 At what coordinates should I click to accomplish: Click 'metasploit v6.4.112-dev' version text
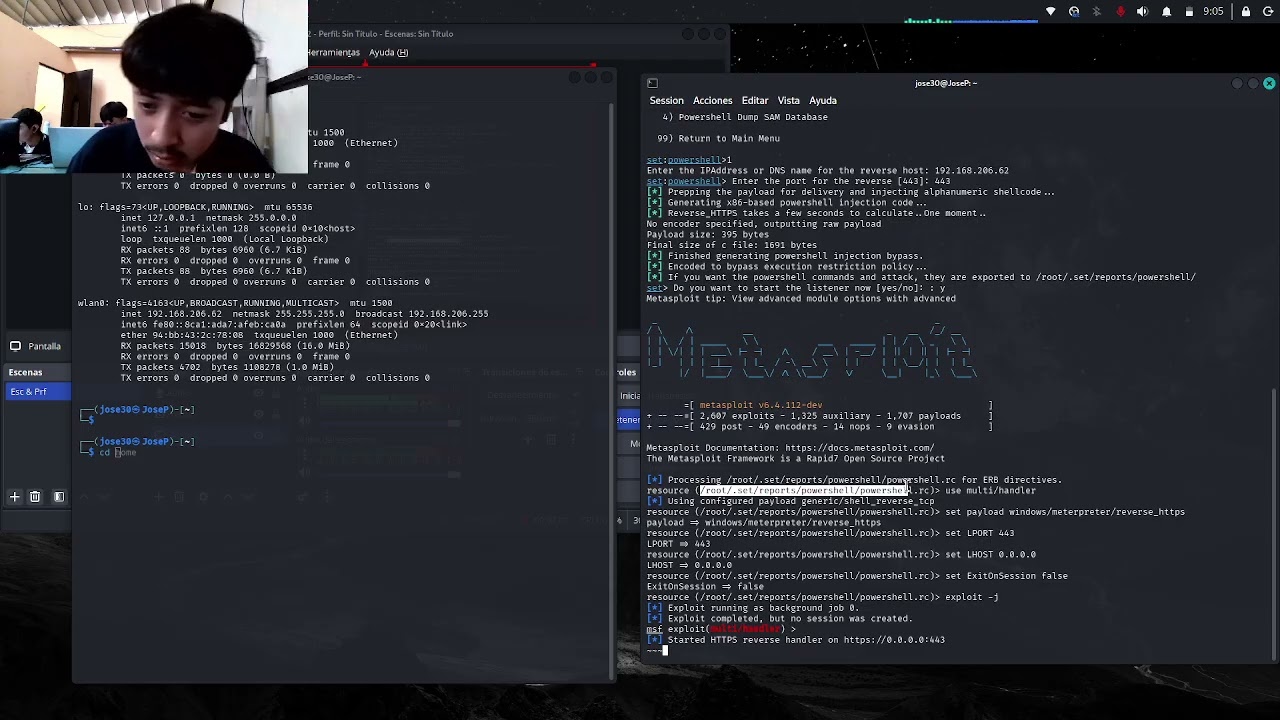[x=761, y=405]
